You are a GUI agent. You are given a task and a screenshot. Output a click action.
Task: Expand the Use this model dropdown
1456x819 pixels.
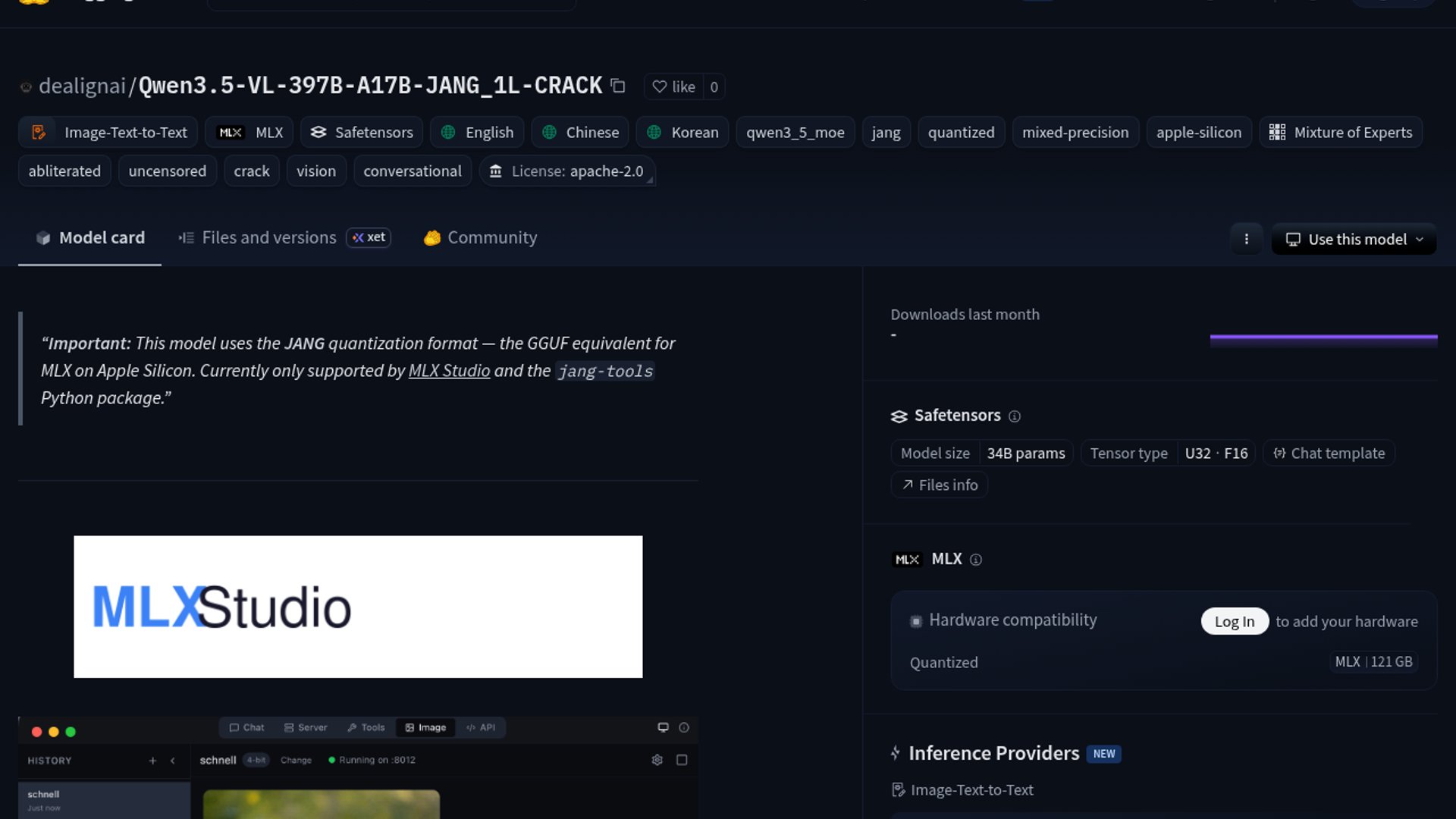[1354, 239]
